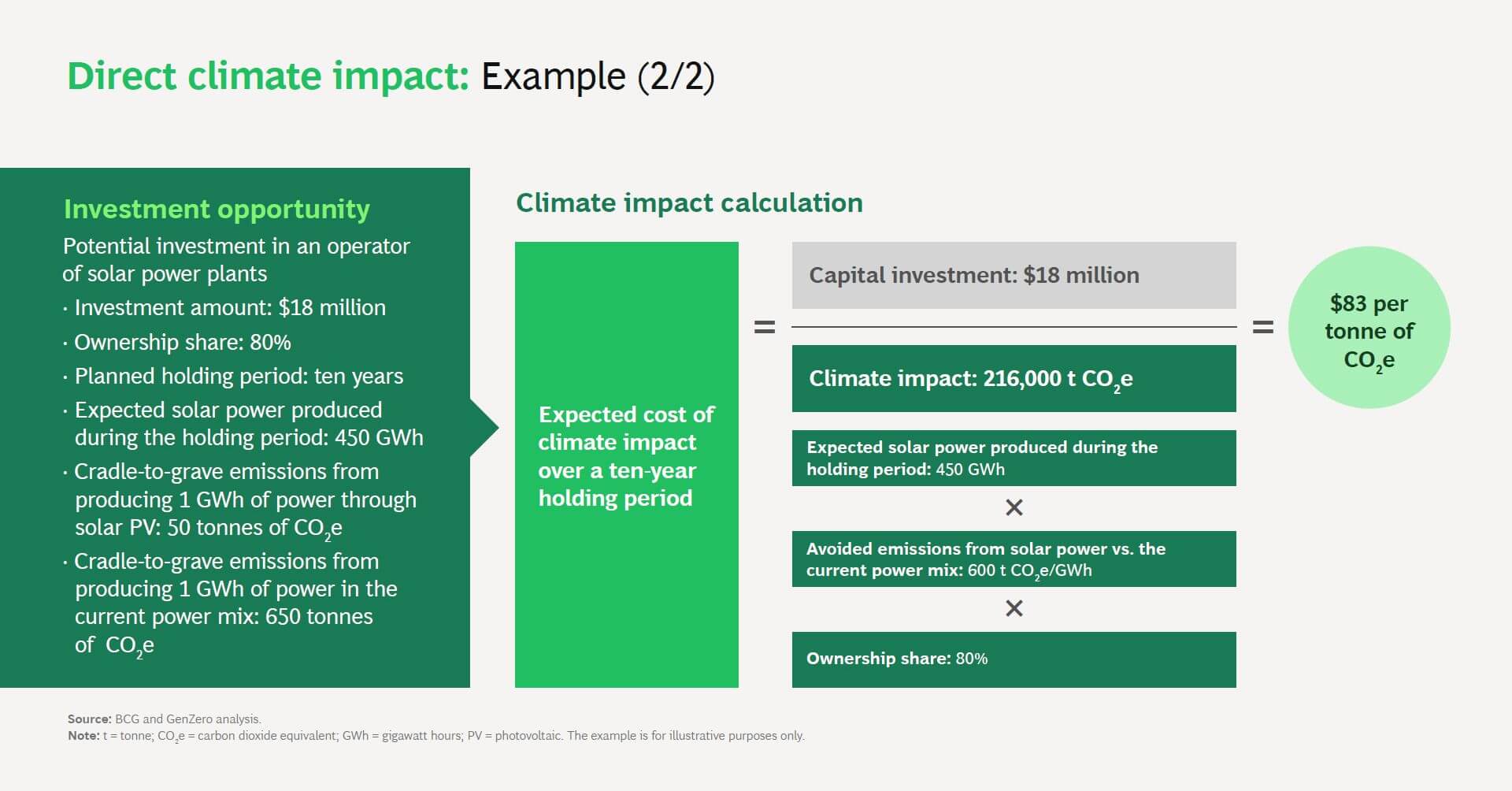
Task: Click the Avoided emissions from solar power box
Action: pyautogui.click(x=1014, y=559)
